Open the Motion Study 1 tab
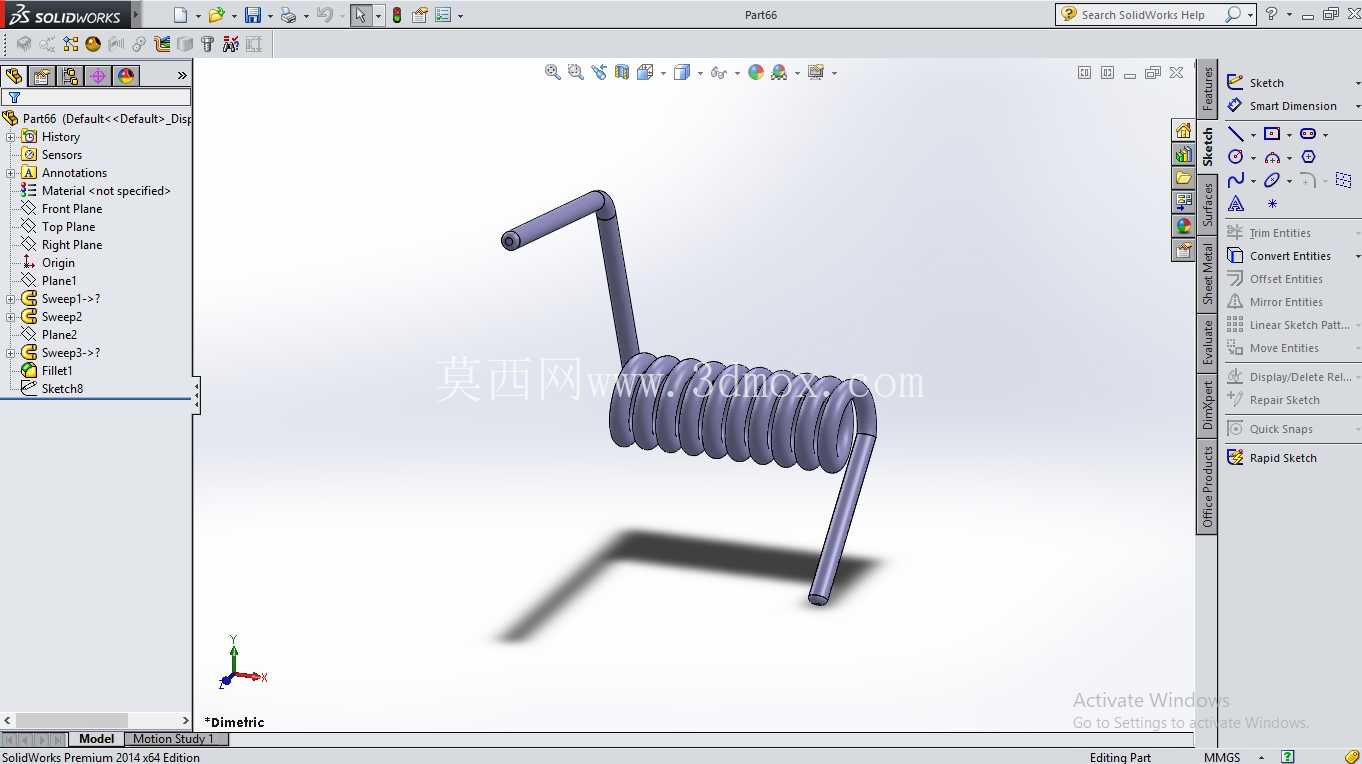The height and width of the screenshot is (764, 1362). [173, 739]
